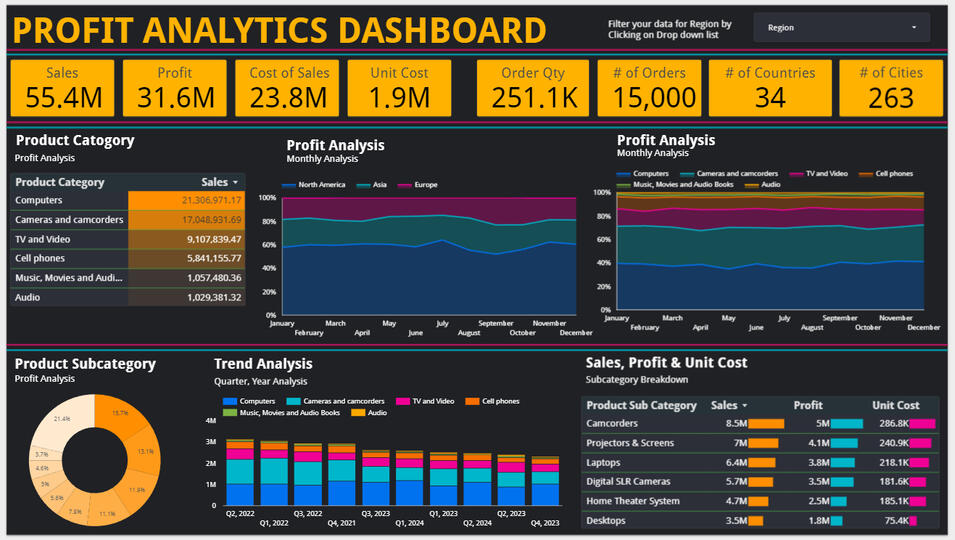The height and width of the screenshot is (540, 955).
Task: Click Sales sort arrow in Subcategory Breakdown table
Action: coord(743,406)
